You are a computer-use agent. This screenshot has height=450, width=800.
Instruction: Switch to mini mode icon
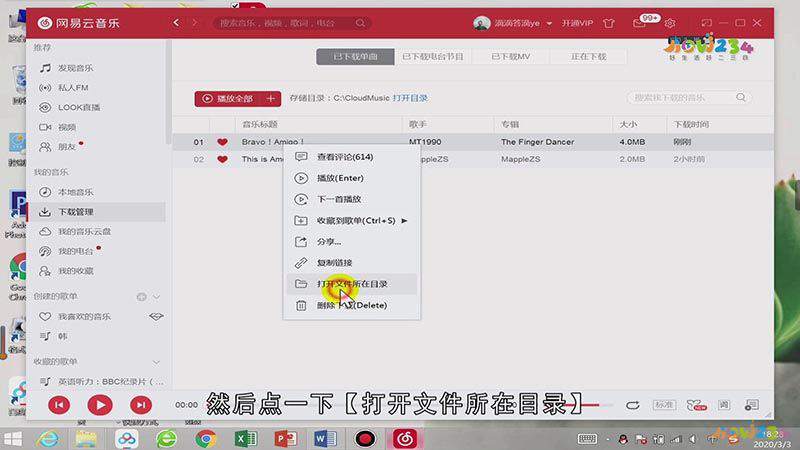point(707,23)
